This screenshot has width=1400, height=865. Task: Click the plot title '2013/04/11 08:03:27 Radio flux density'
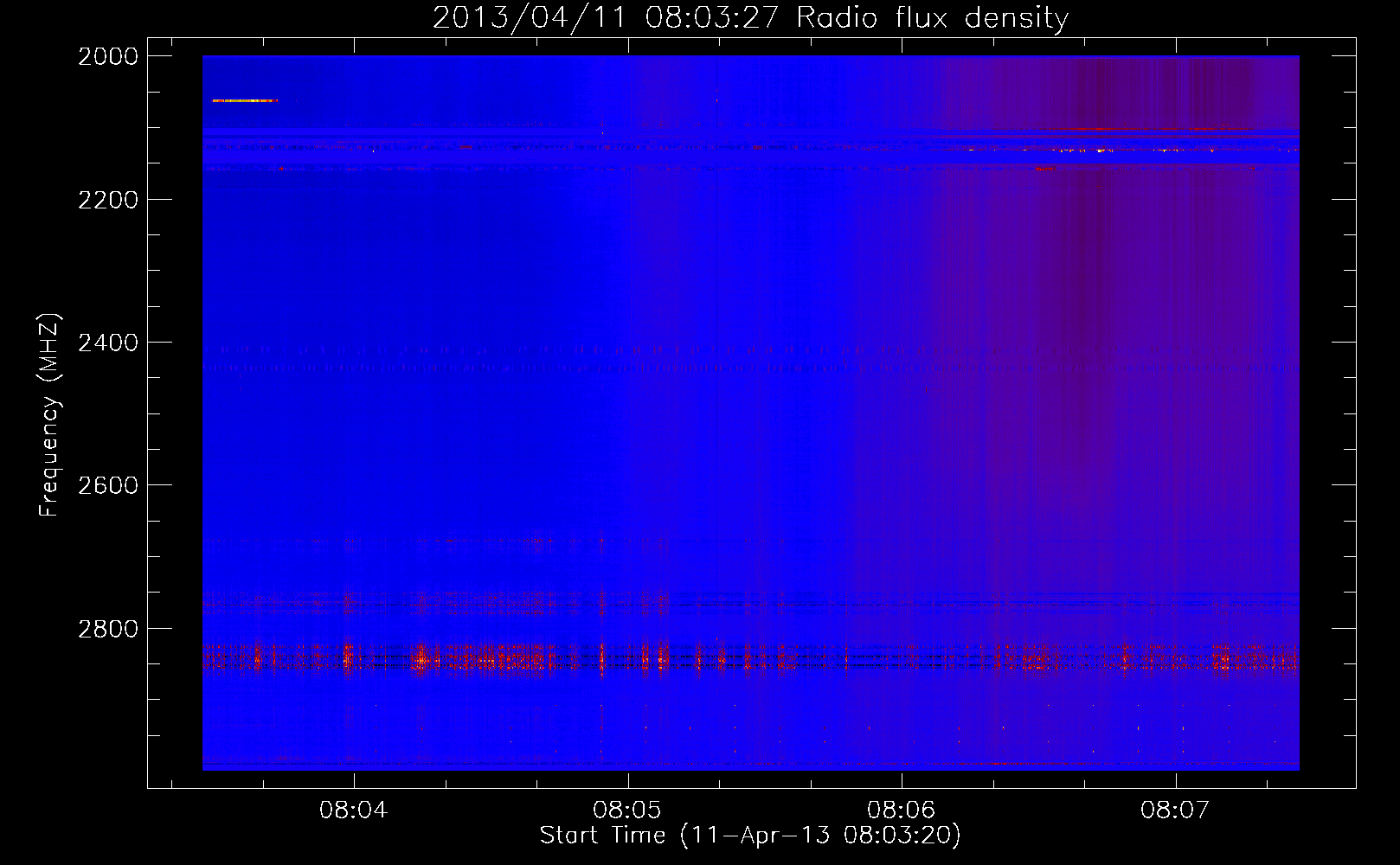click(750, 17)
